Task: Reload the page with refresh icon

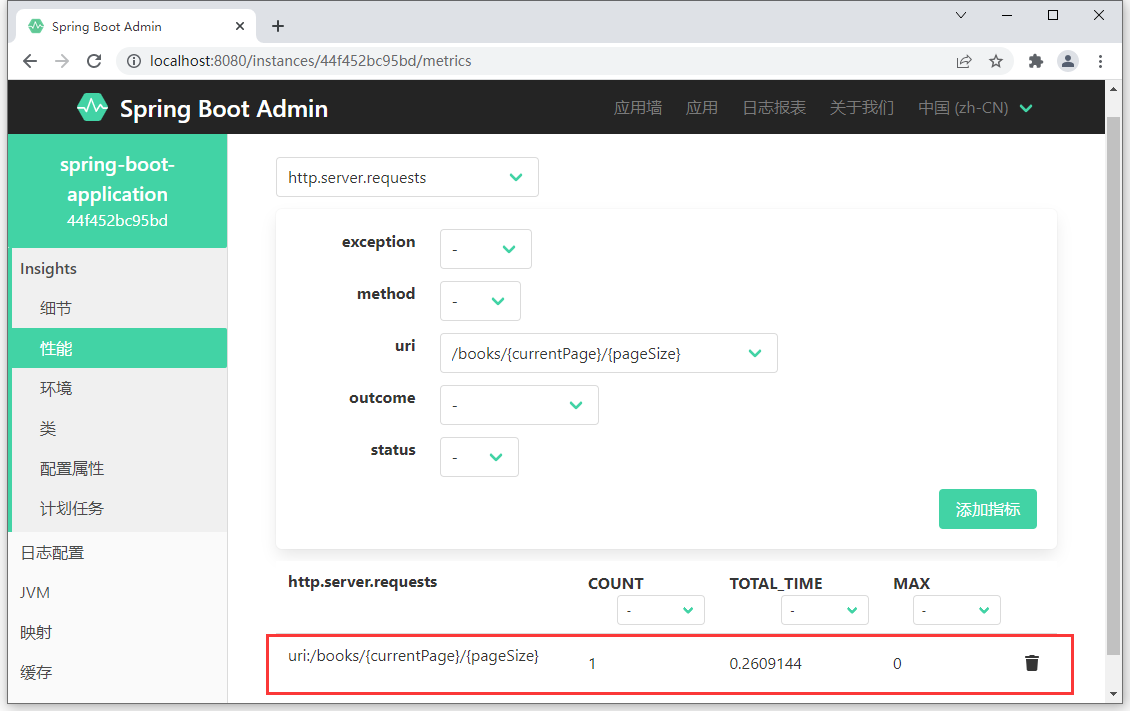Action: click(94, 61)
